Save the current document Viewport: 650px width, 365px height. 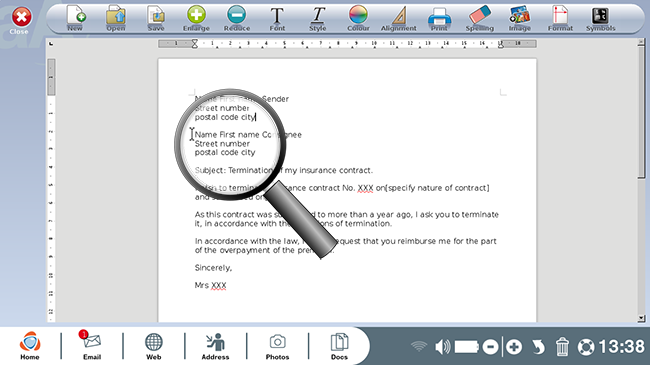156,19
